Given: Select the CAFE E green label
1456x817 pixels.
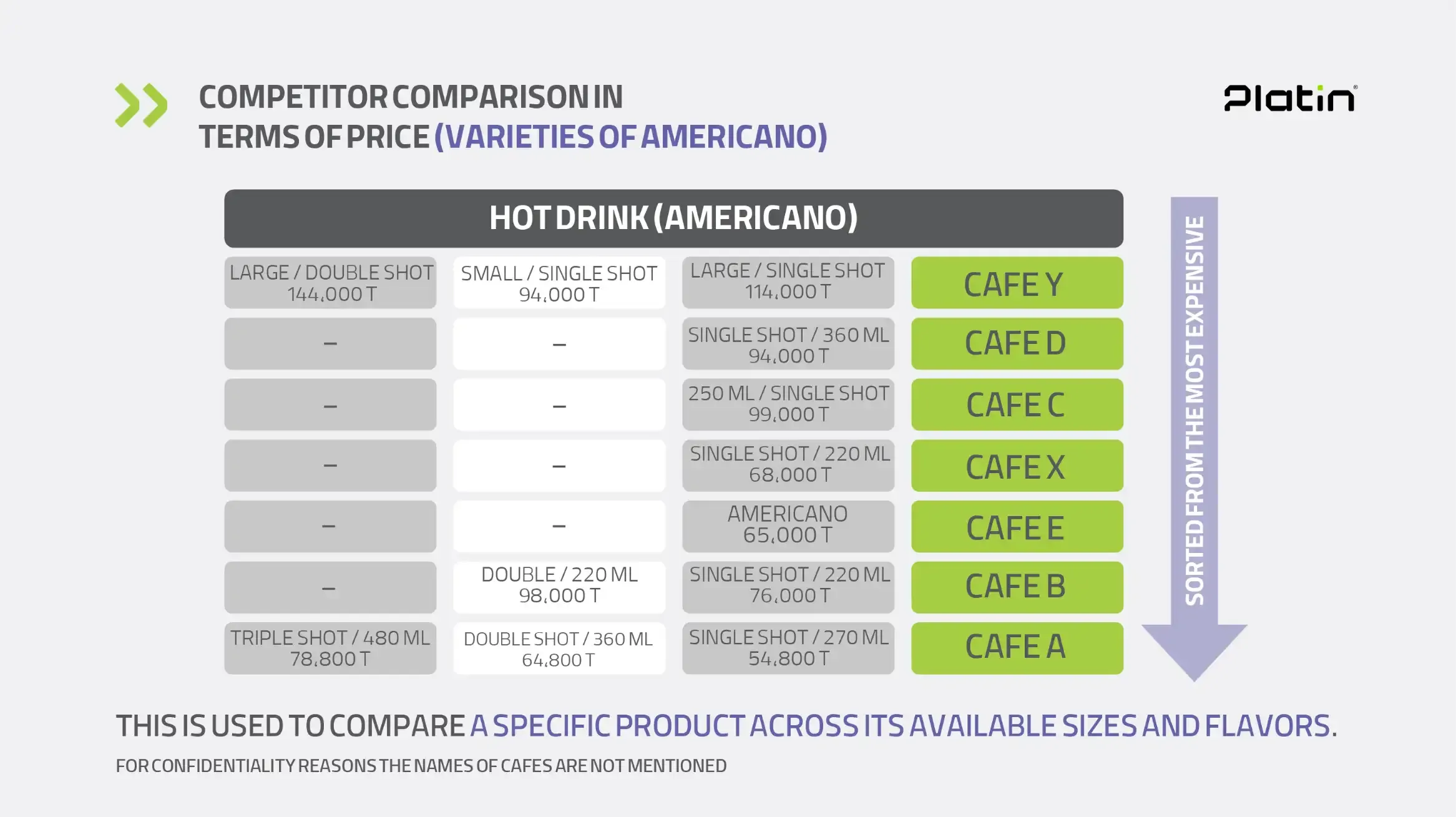Looking at the screenshot, I should click(x=1017, y=527).
